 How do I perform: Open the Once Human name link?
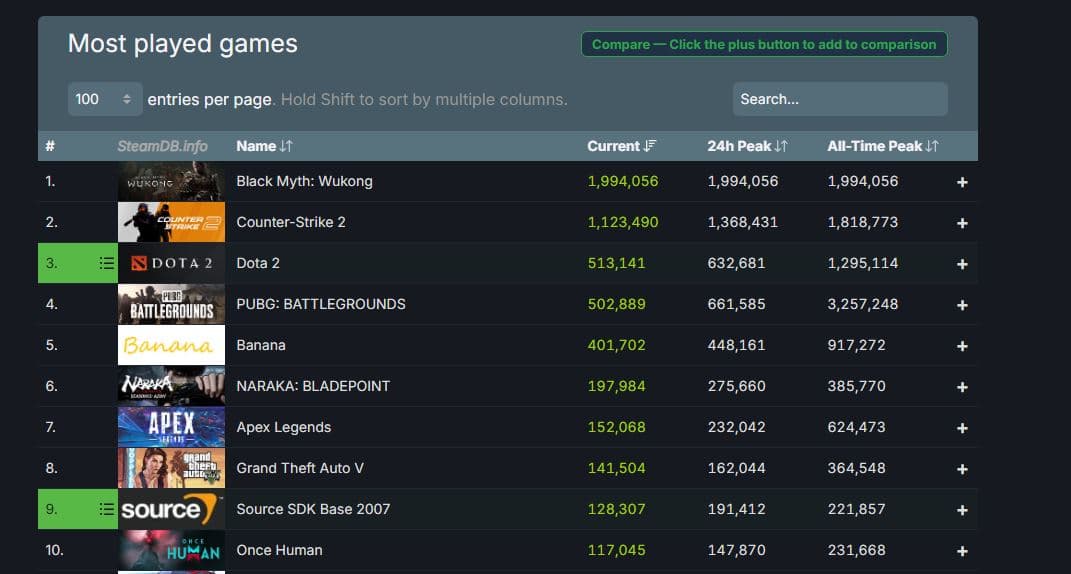279,550
